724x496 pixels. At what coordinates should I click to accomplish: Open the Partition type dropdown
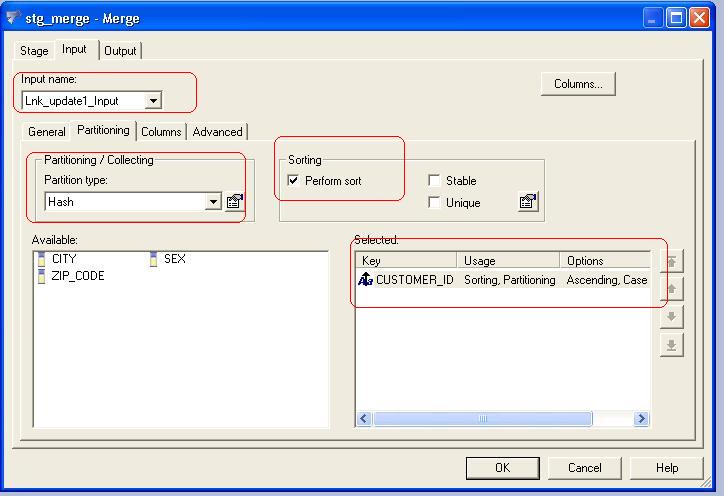click(x=213, y=202)
